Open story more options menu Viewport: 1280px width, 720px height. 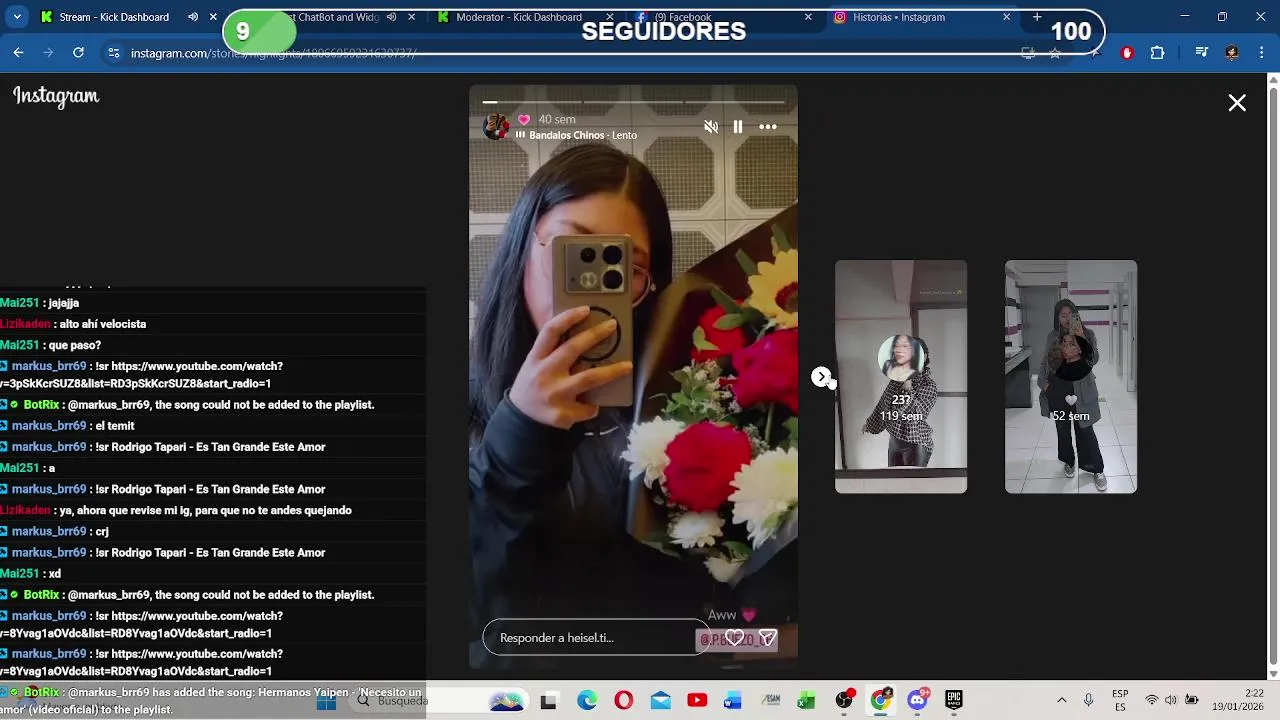point(768,127)
